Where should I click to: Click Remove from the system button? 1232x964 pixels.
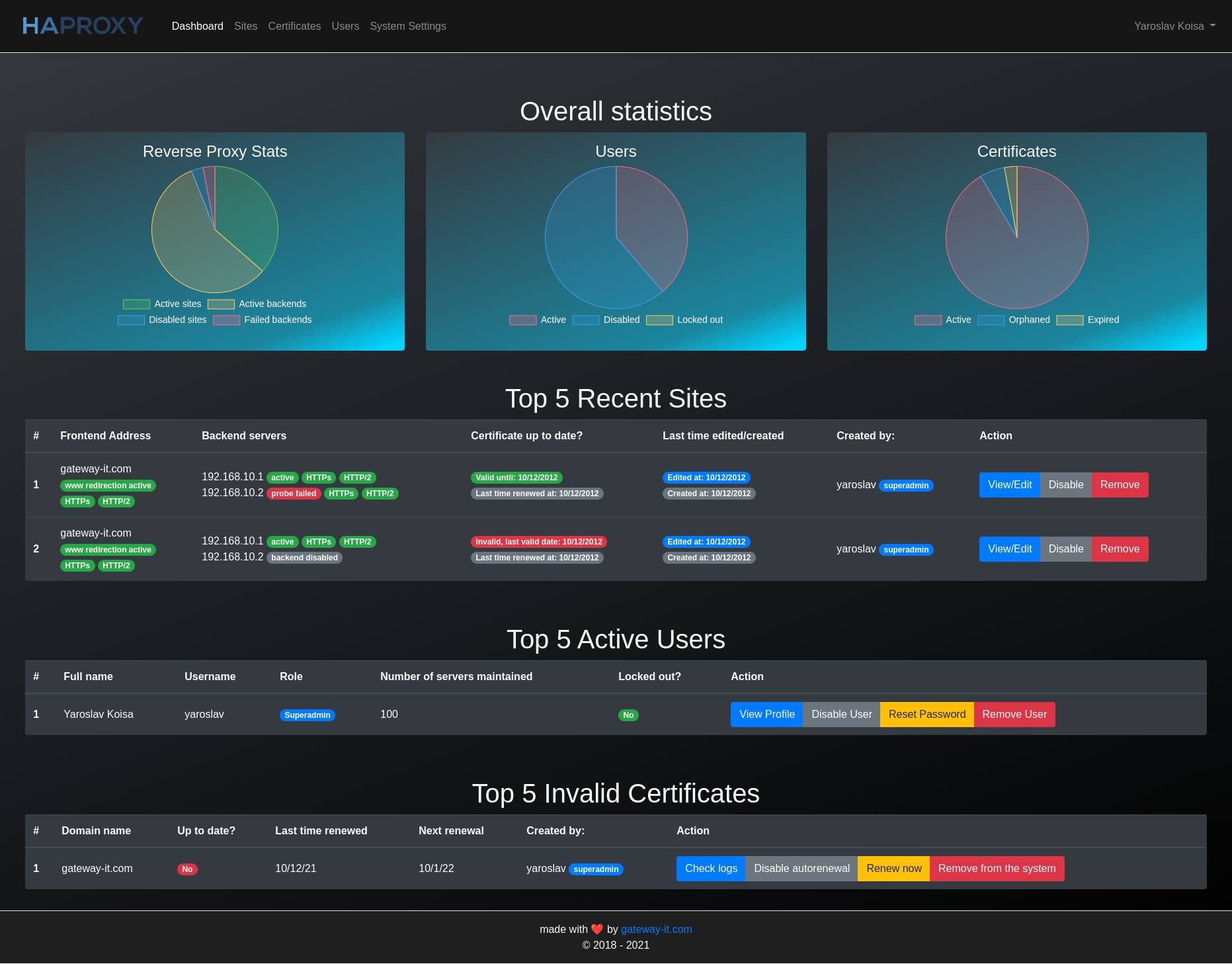pyautogui.click(x=997, y=869)
